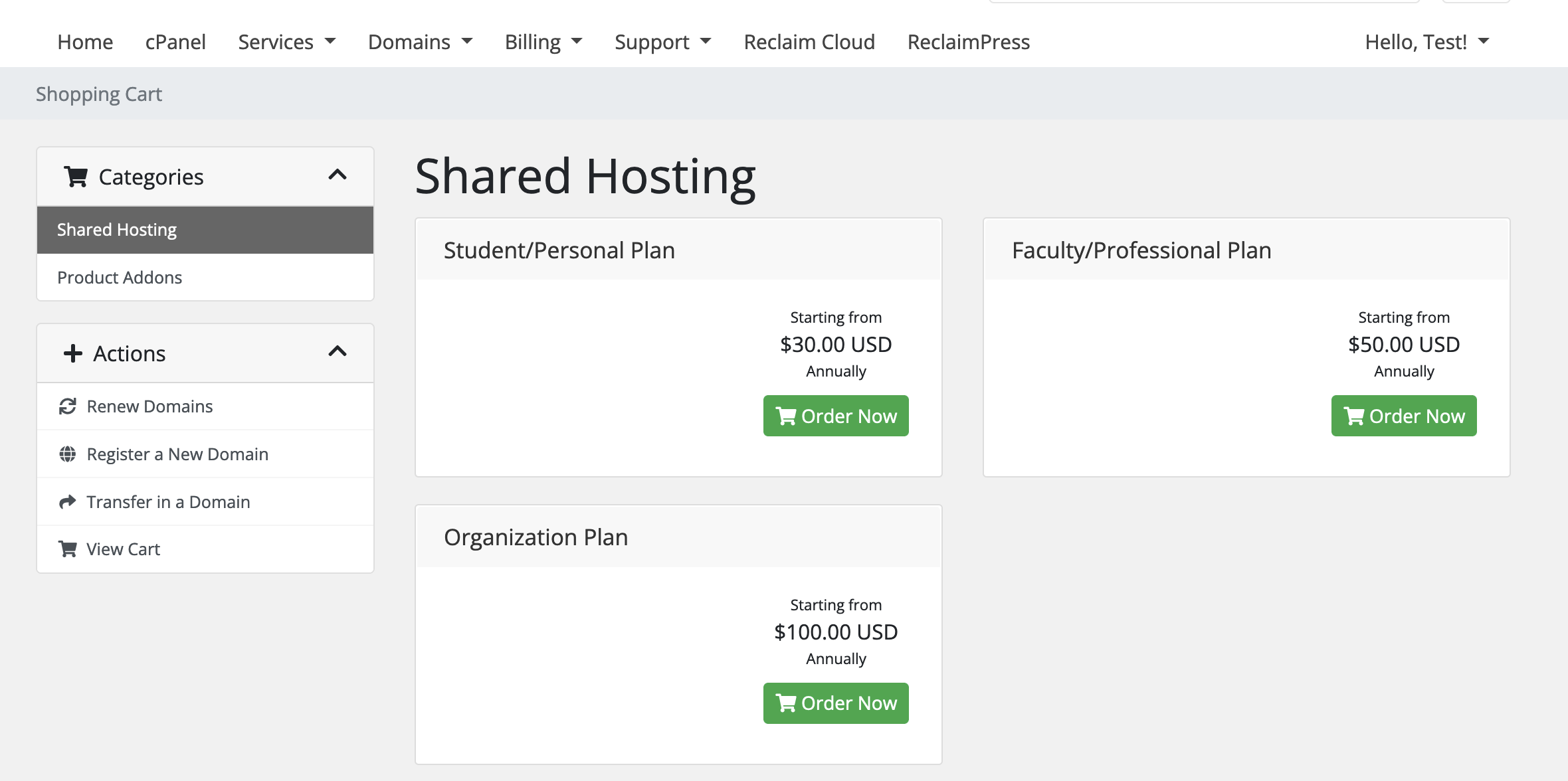
Task: Open cPanel from the navigation bar
Action: [x=175, y=42]
